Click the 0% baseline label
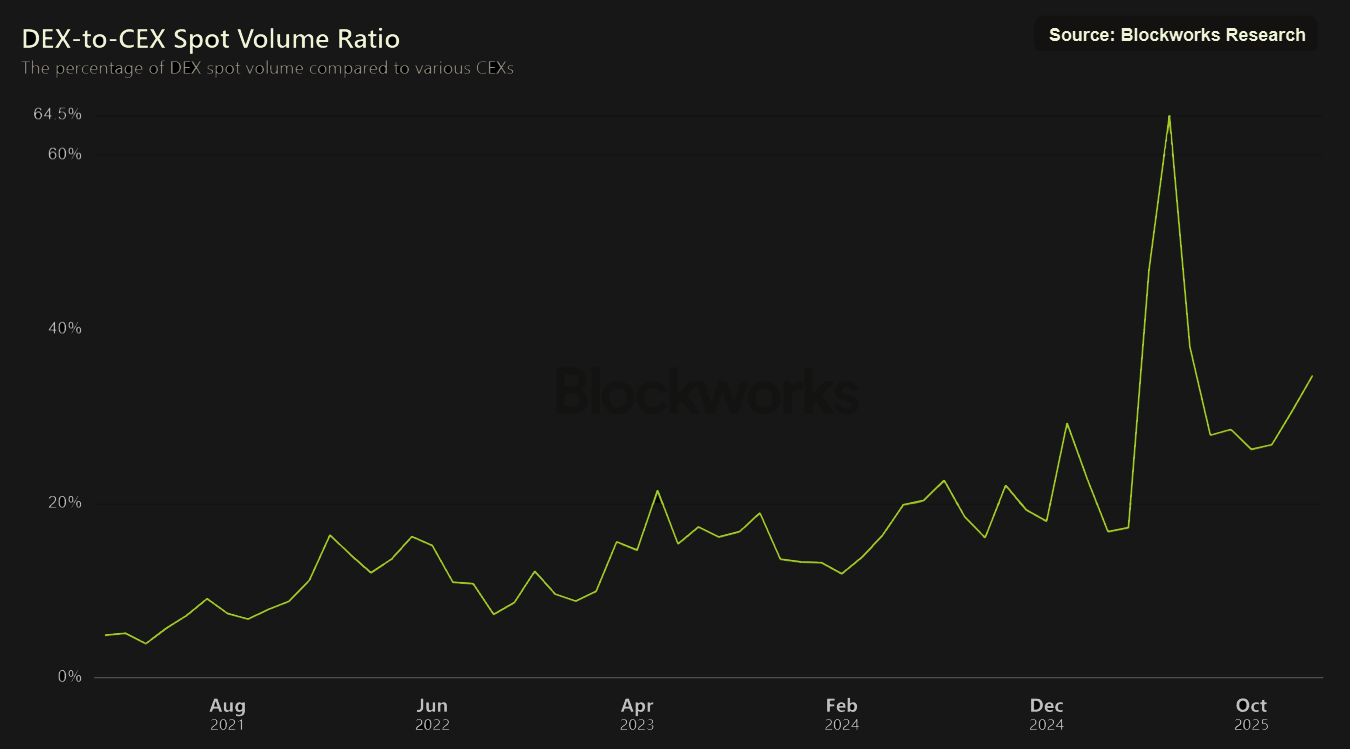This screenshot has height=749, width=1350. coord(72,676)
